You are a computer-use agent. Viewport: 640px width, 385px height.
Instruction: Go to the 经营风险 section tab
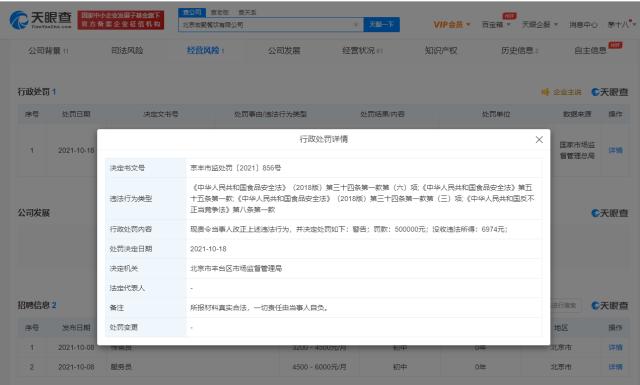205,50
